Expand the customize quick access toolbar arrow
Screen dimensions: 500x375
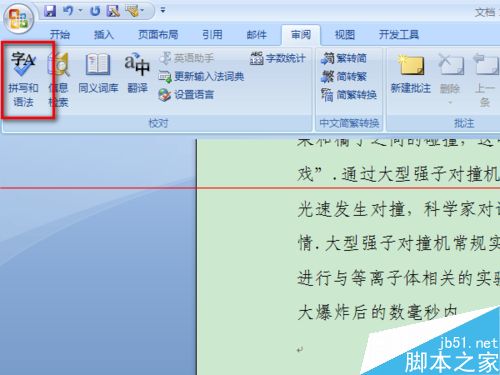pos(163,10)
